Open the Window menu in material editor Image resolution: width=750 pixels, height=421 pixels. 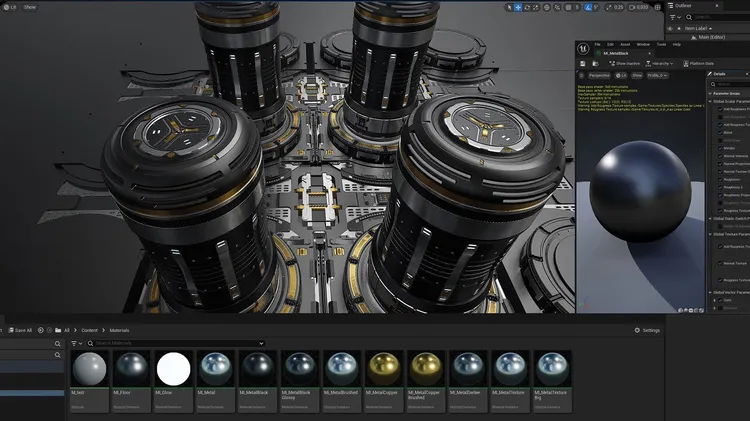tap(643, 44)
